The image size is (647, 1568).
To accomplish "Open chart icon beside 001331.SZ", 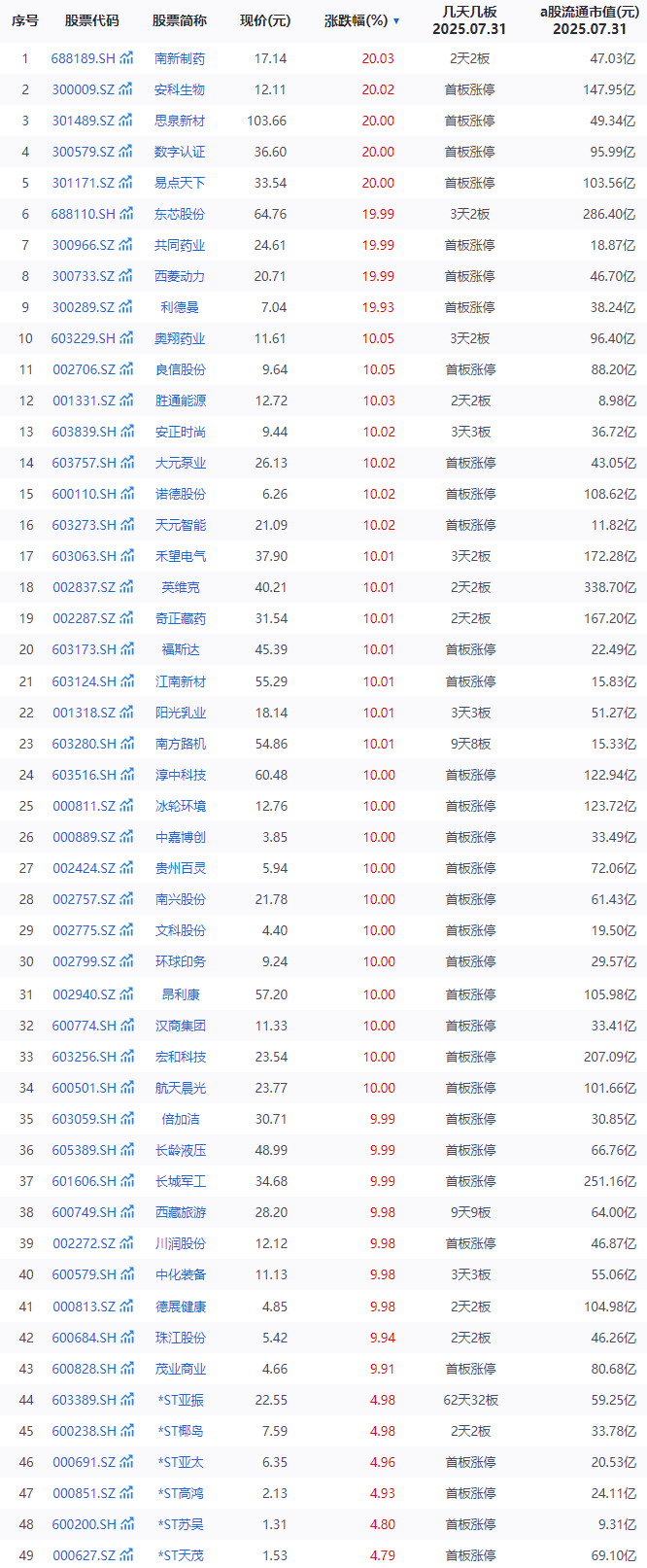I will [126, 401].
